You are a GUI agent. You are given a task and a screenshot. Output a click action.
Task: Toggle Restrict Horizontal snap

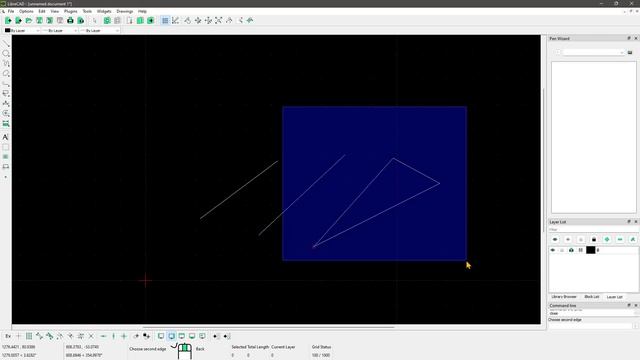coord(103,336)
